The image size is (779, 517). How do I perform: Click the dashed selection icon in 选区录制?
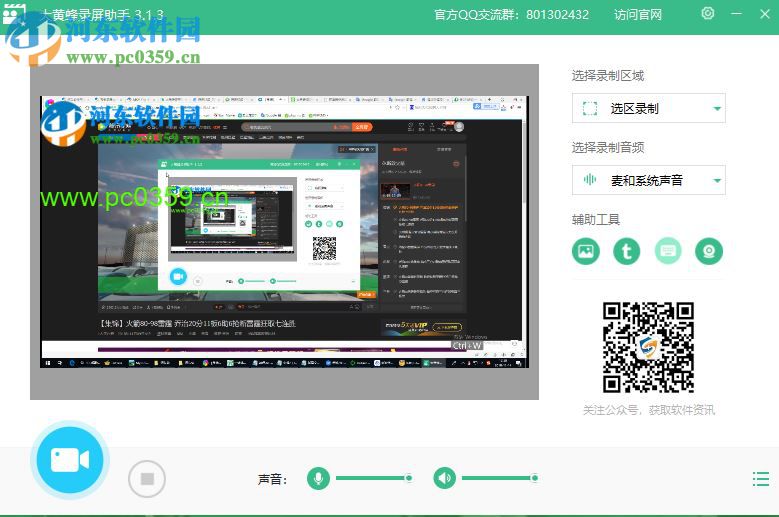590,108
